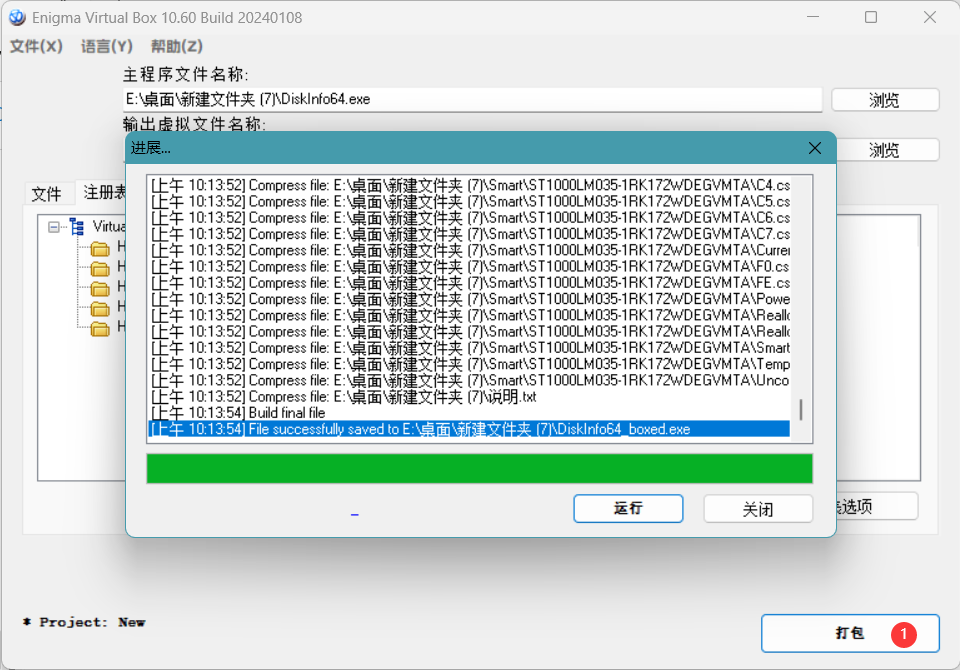Click 浏览 button next to output file name

(887, 150)
